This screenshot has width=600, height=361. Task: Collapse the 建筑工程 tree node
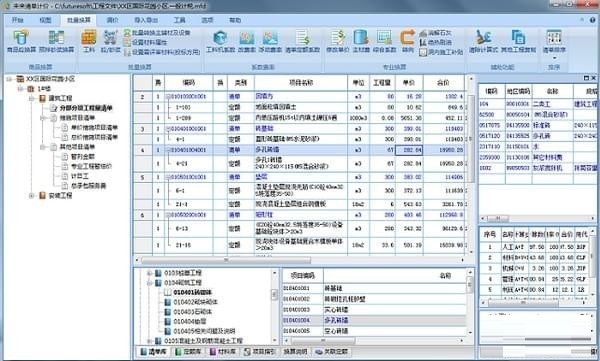[x=32, y=98]
